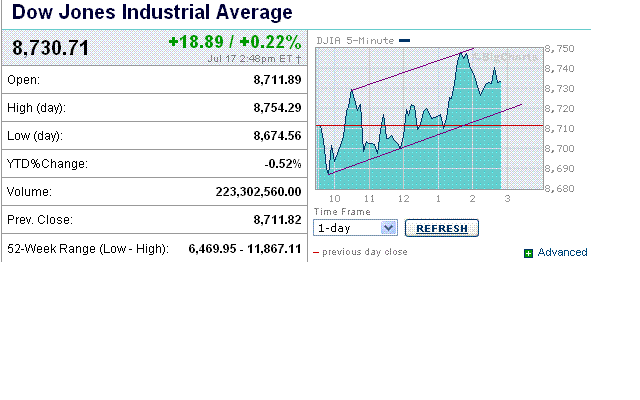640x400 pixels.
Task: Click the YTD%Change value -0.52%
Action: click(282, 164)
